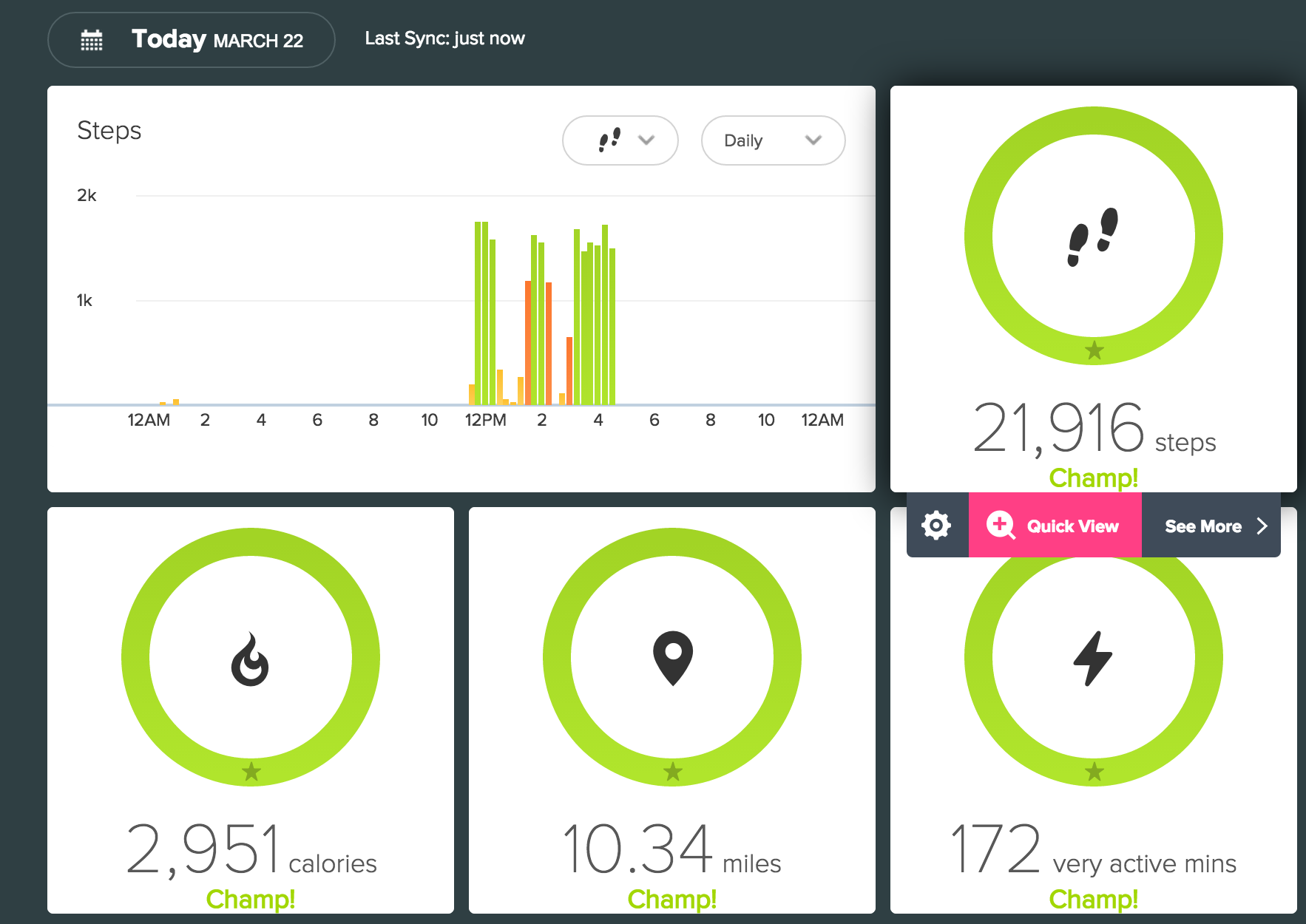This screenshot has width=1306, height=924.
Task: Click See More on the tile overlay
Action: [1214, 526]
